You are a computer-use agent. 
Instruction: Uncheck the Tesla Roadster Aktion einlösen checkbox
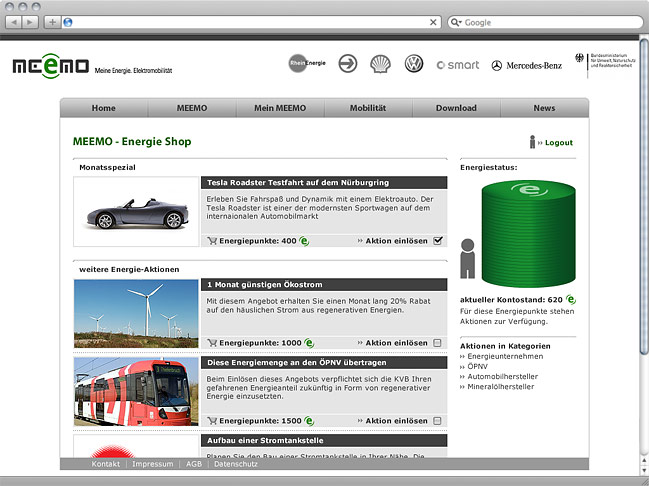(x=438, y=241)
